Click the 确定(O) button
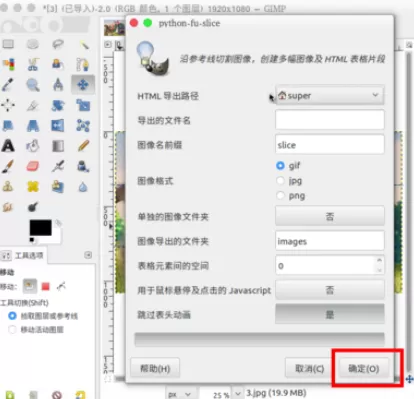The height and width of the screenshot is (399, 414). 364,368
